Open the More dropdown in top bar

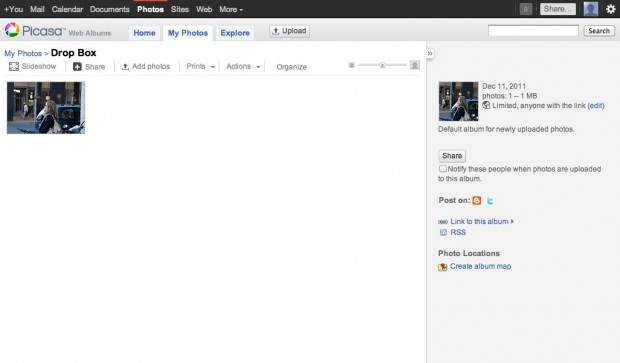coord(231,9)
